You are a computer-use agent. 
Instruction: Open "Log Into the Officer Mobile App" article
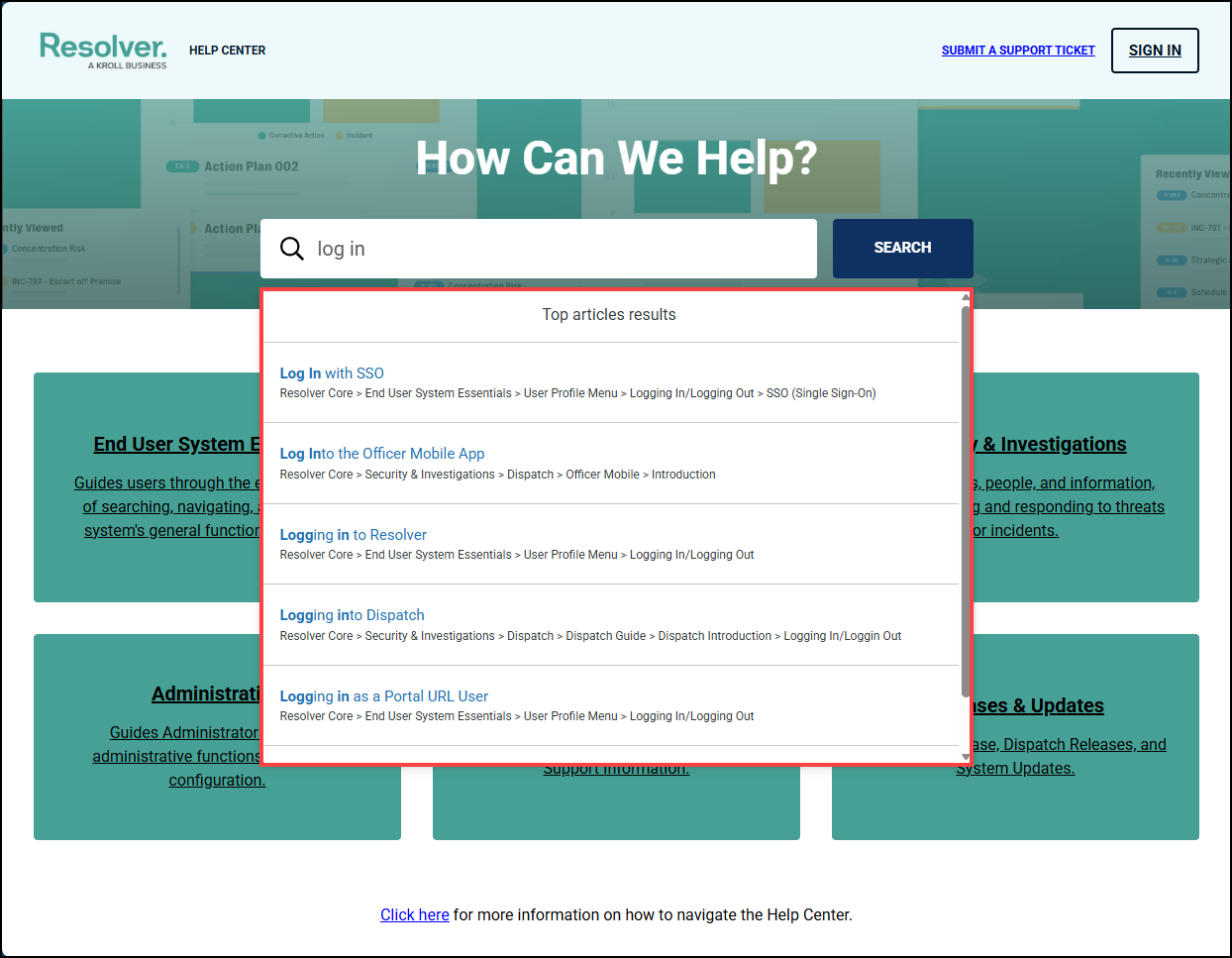pyautogui.click(x=382, y=454)
